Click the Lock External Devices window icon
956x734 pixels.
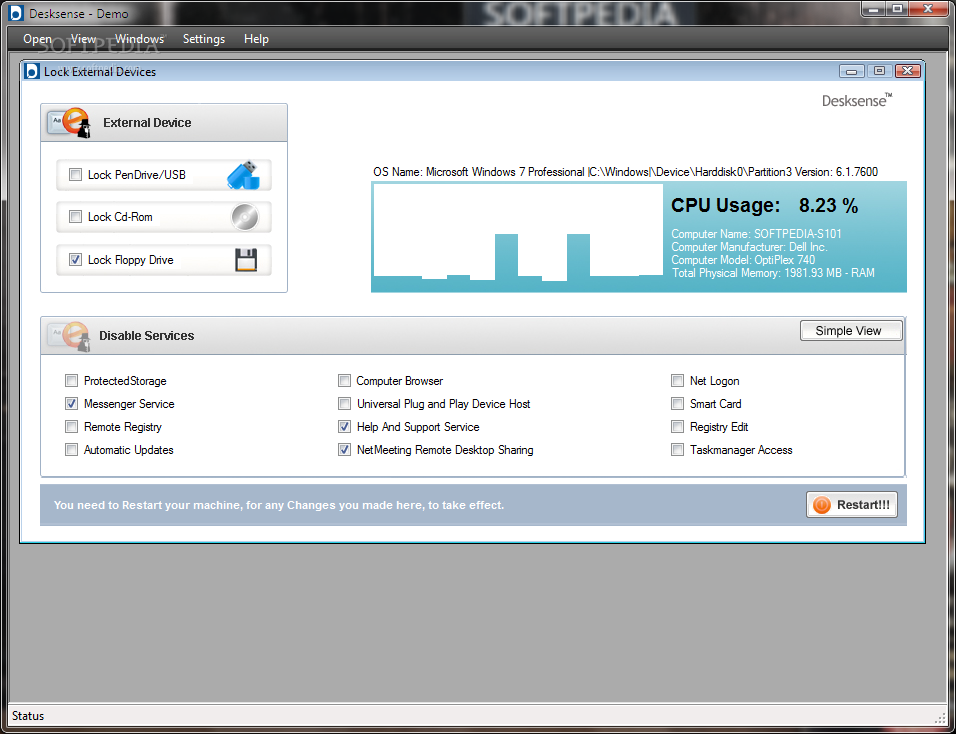point(32,71)
